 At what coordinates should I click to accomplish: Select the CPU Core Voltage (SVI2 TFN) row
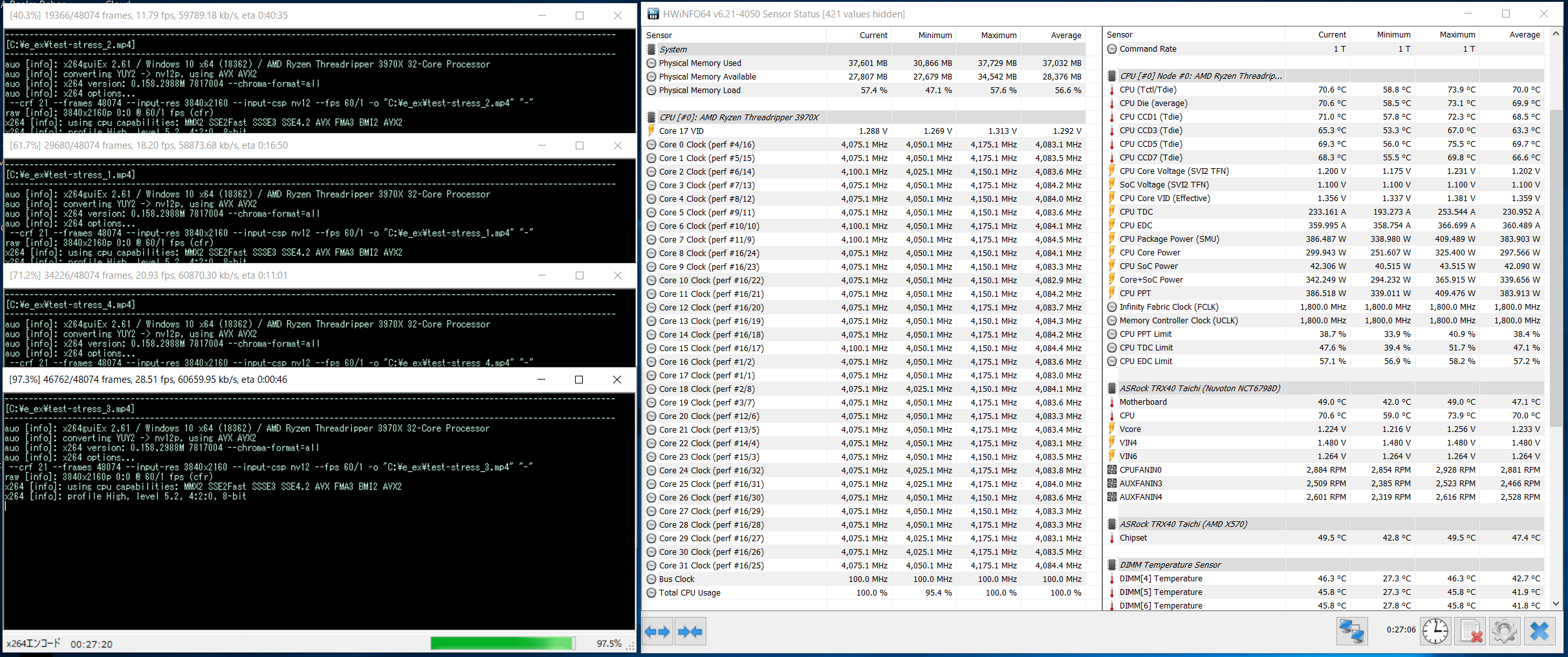pyautogui.click(x=1324, y=171)
